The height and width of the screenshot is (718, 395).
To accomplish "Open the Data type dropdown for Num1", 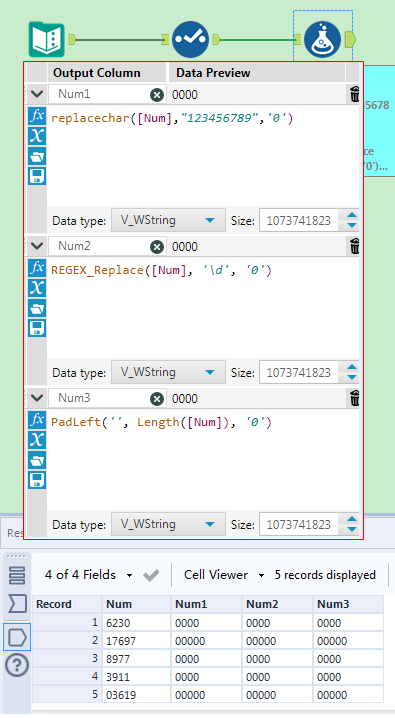I will tap(168, 220).
